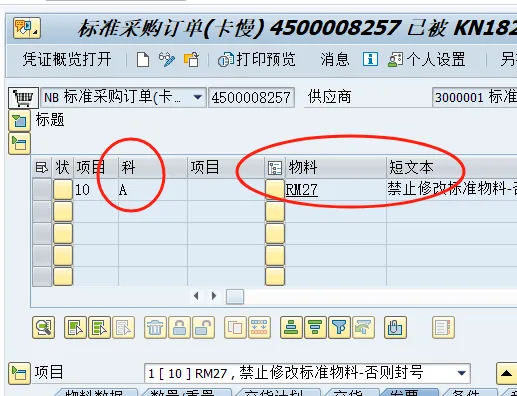Select the third table row selector

42,233
